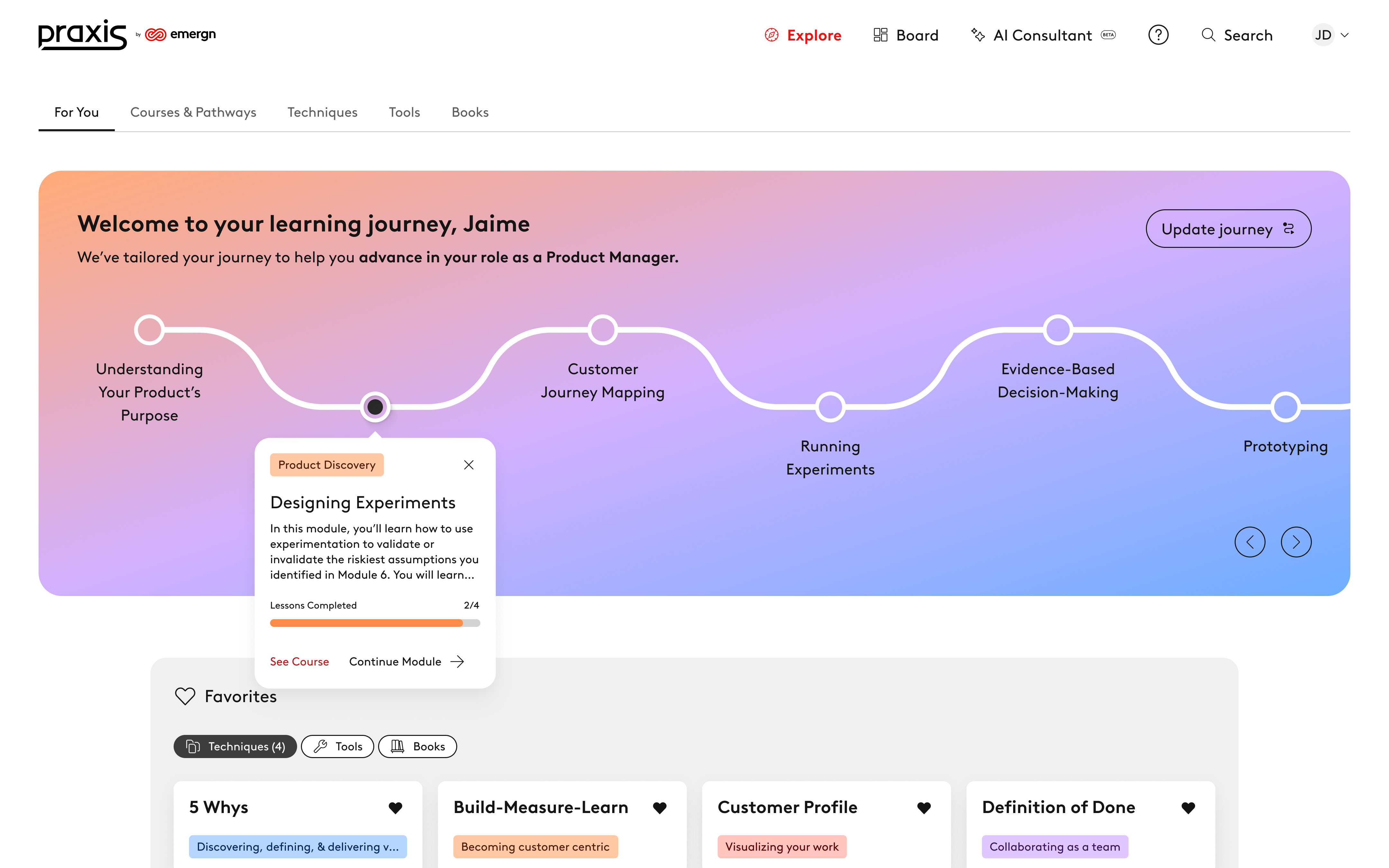Image resolution: width=1389 pixels, height=868 pixels.
Task: Toggle the Definition of Done favorite heart
Action: tap(1188, 808)
